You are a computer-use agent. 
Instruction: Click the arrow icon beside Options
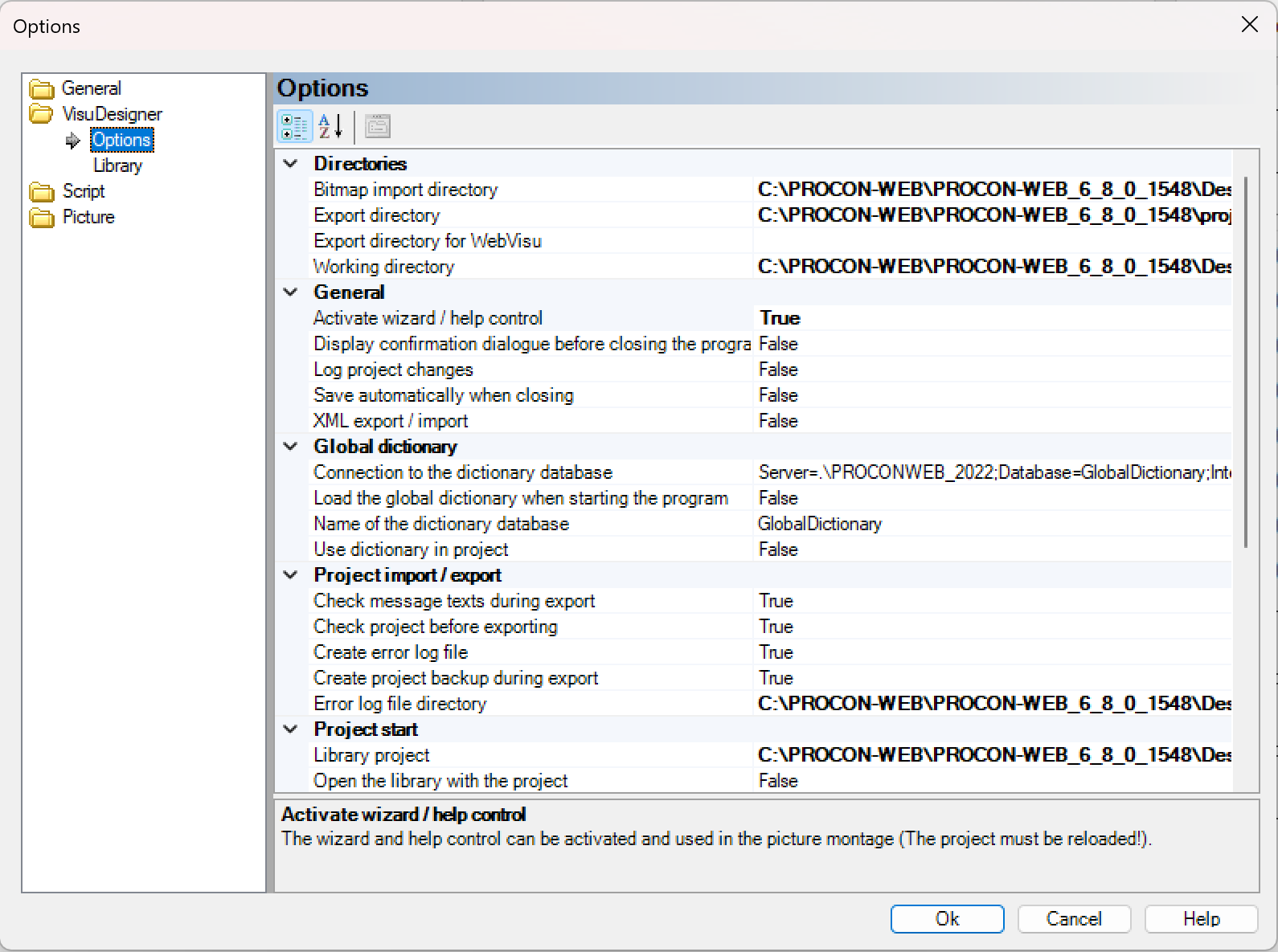(x=73, y=141)
